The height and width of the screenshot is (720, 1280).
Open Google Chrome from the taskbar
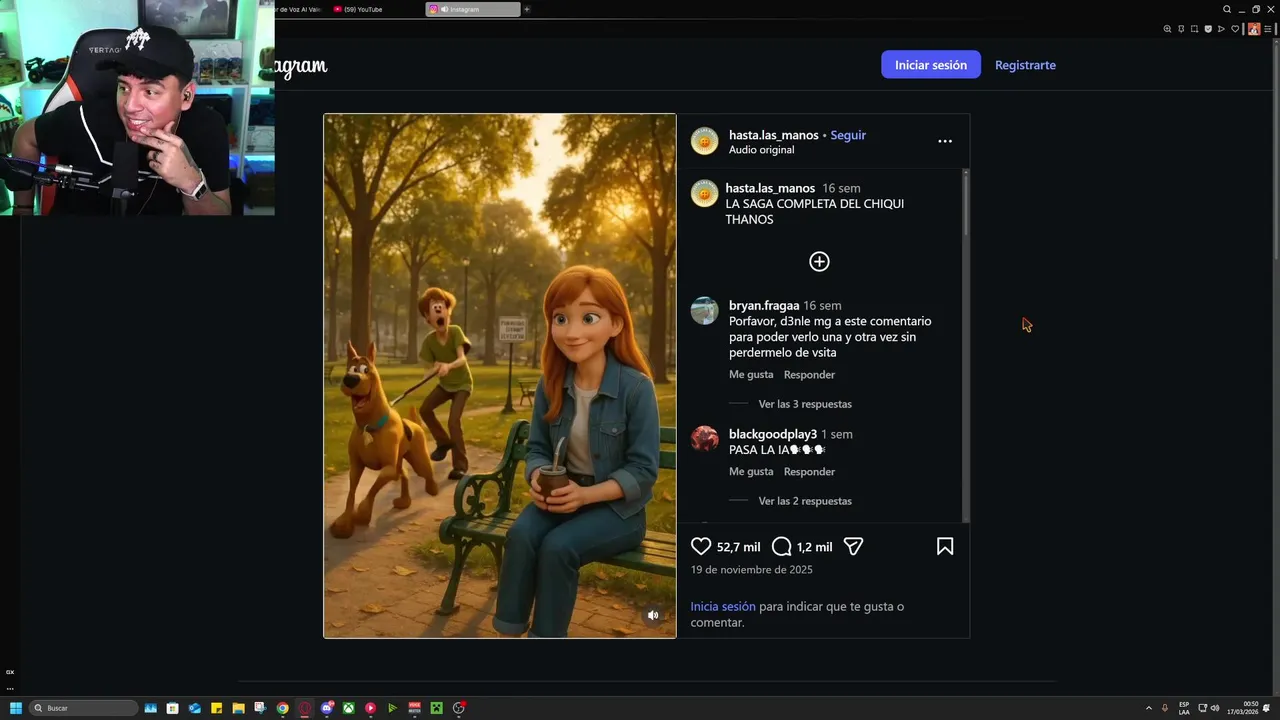point(283,708)
